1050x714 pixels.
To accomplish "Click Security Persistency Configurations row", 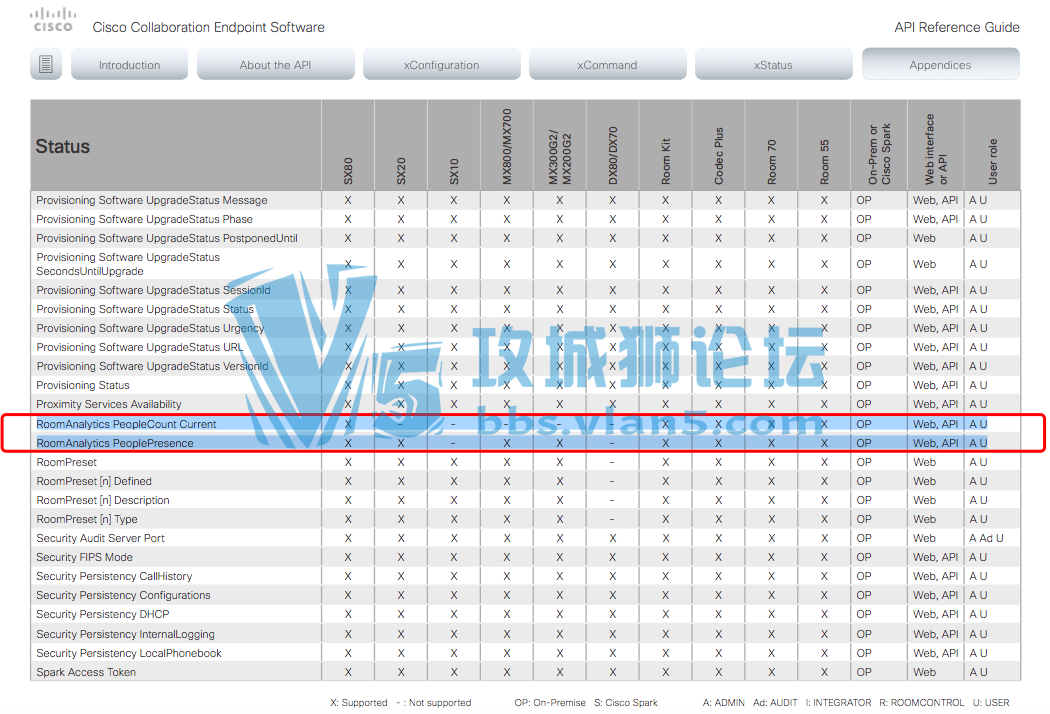I will coord(526,595).
